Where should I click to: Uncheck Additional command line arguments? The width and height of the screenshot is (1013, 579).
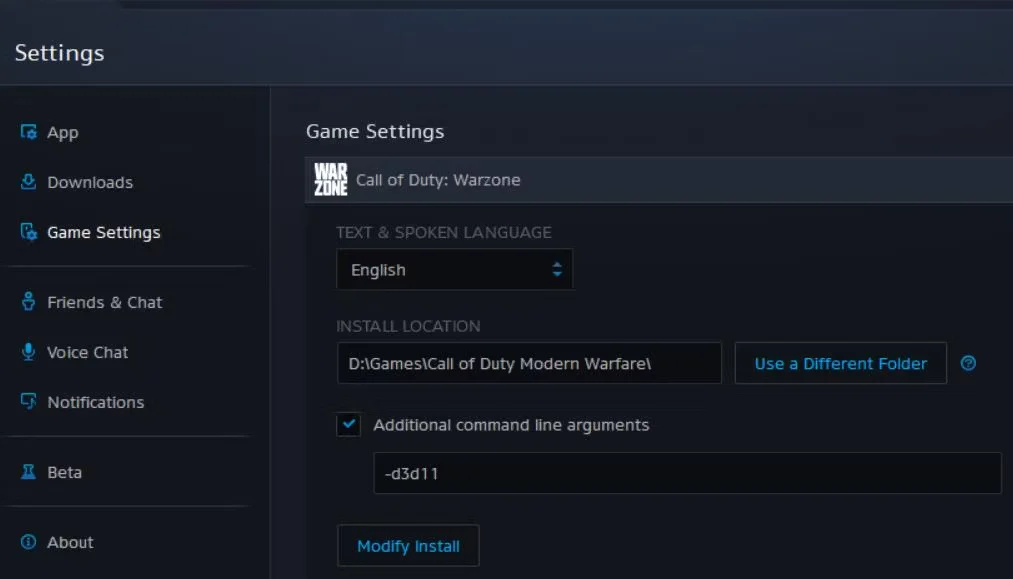pyautogui.click(x=348, y=425)
